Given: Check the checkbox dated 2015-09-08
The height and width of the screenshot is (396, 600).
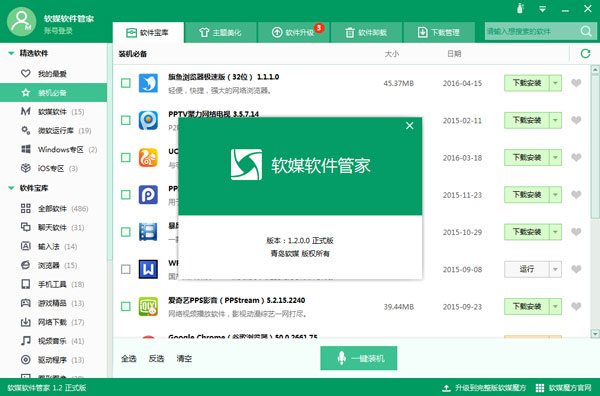Looking at the screenshot, I should point(126,269).
